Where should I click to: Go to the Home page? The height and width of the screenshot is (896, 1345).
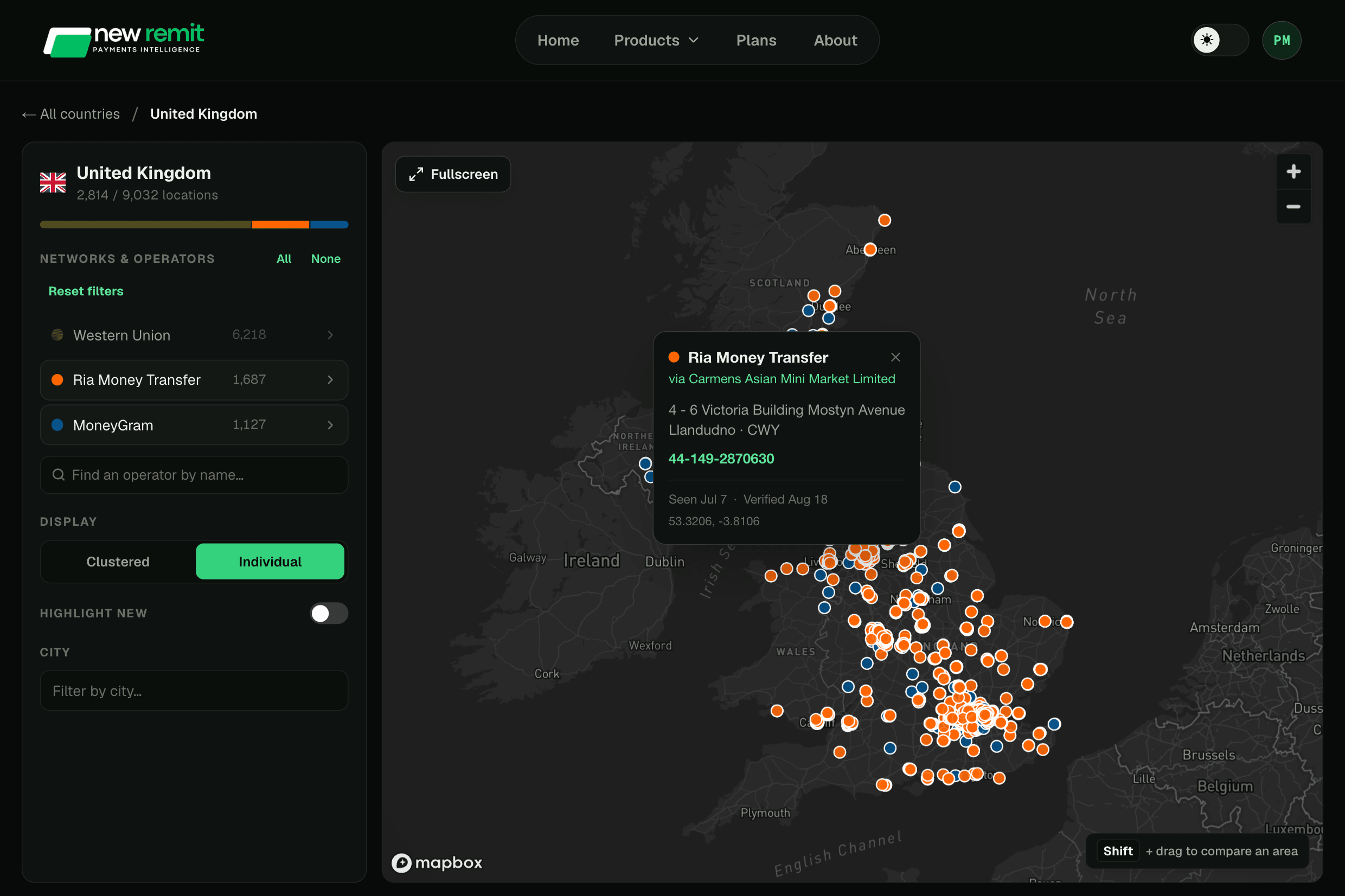click(558, 41)
